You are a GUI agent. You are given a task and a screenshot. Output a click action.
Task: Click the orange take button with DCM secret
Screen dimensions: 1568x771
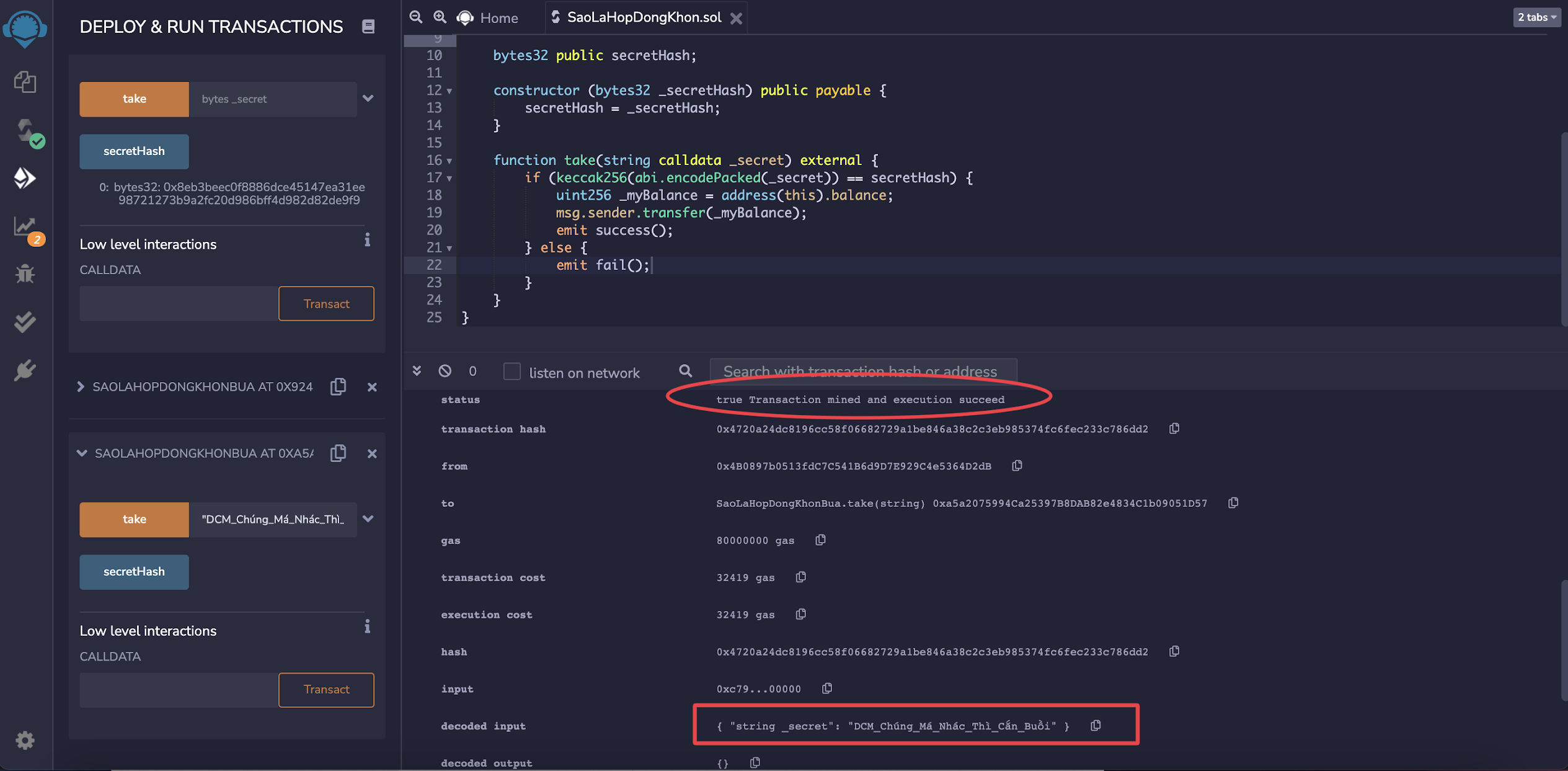[134, 519]
